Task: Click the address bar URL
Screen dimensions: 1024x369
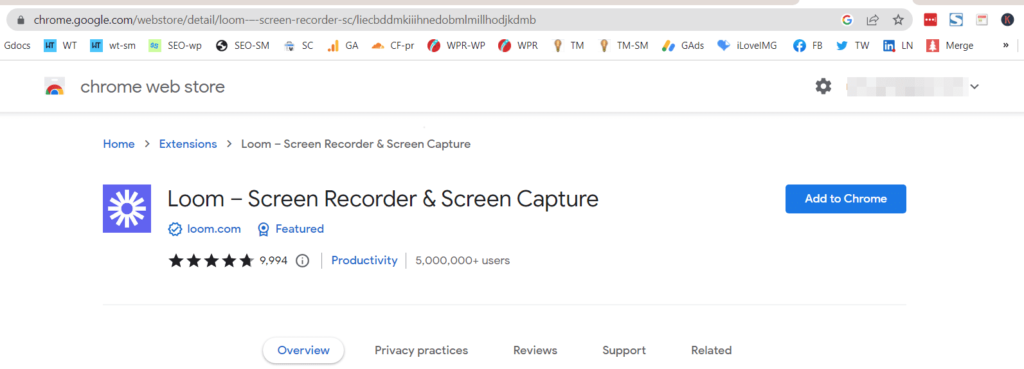Action: tap(285, 20)
